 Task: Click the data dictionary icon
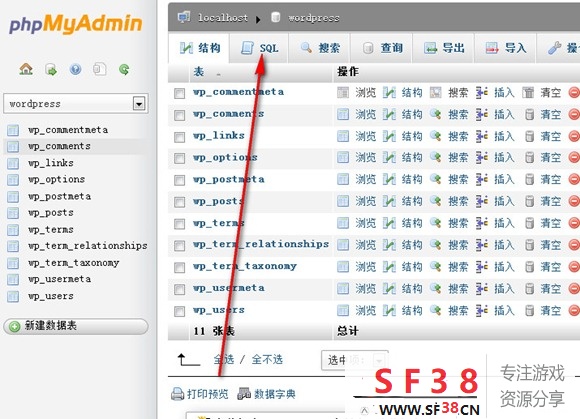244,394
